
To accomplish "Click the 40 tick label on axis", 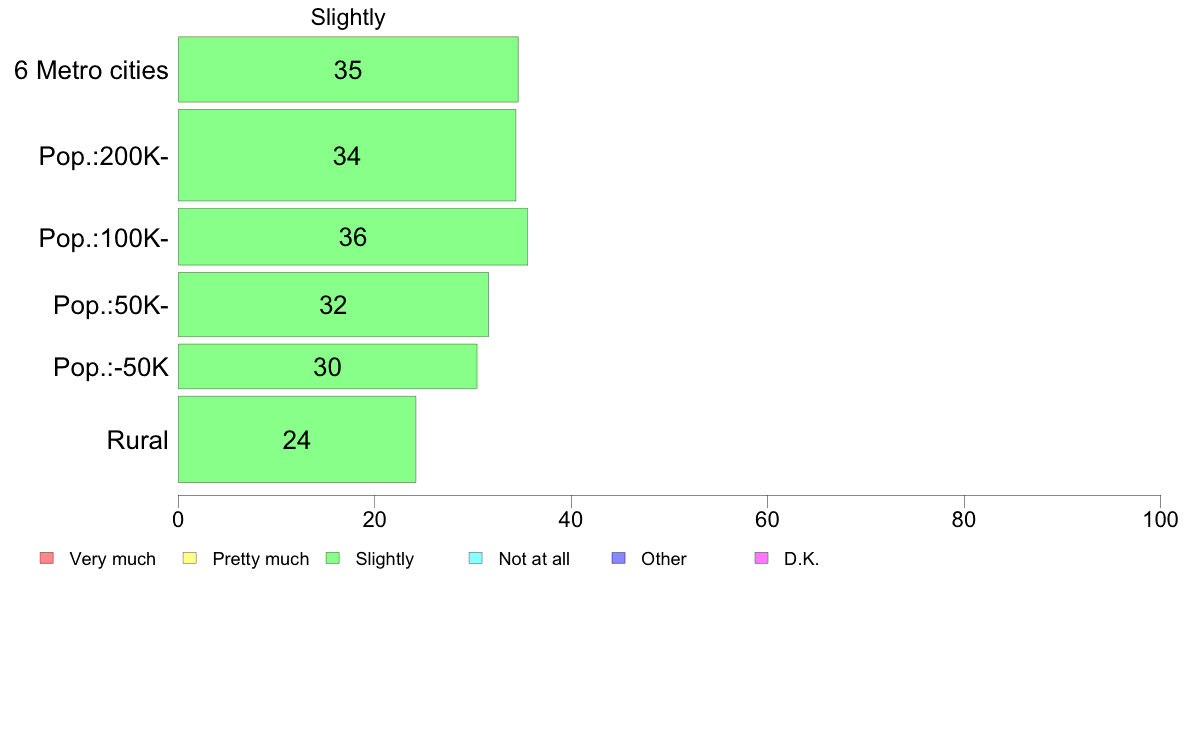I will [x=571, y=520].
